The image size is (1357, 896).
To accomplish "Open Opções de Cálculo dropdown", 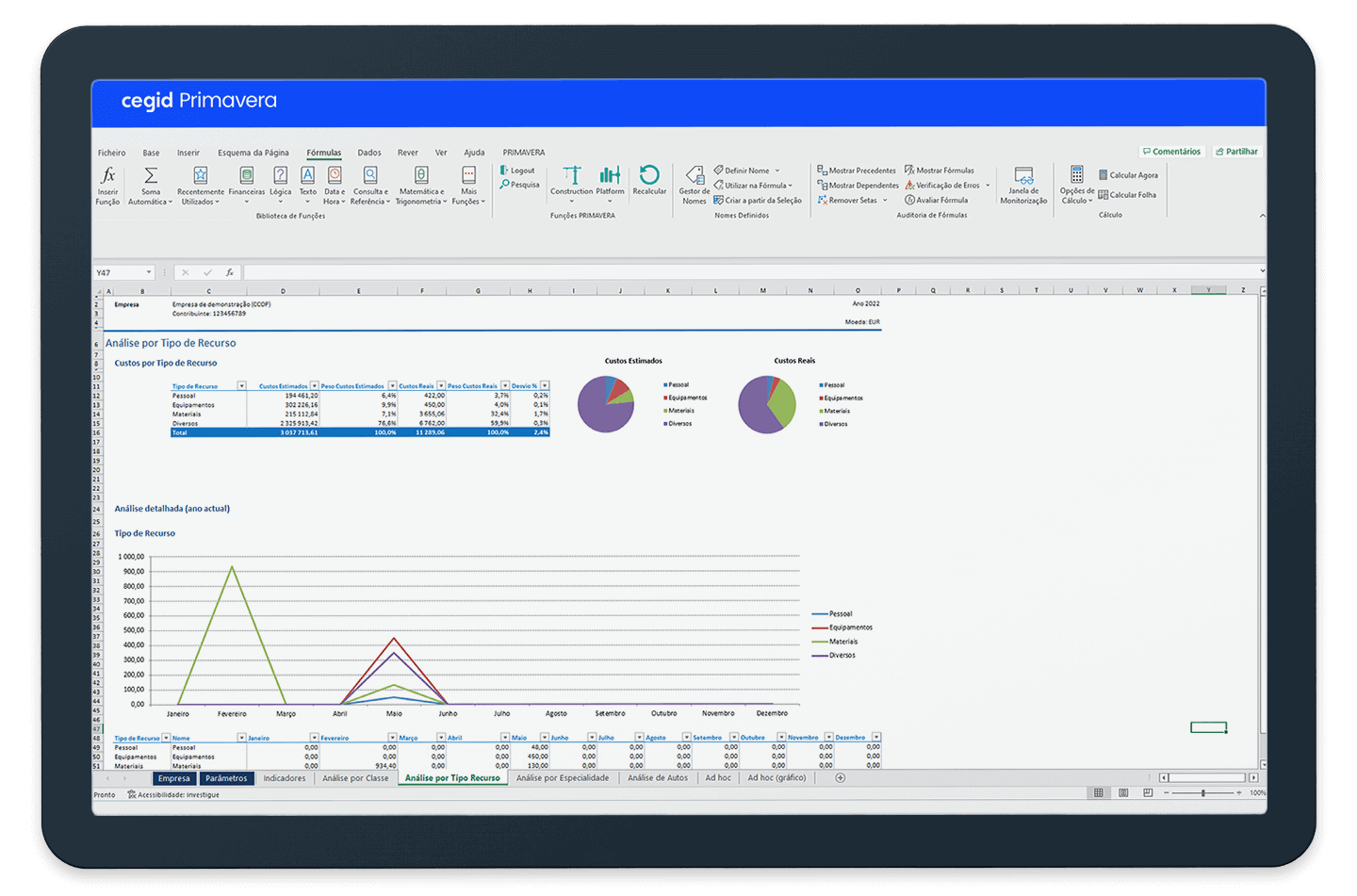I will (x=1077, y=186).
